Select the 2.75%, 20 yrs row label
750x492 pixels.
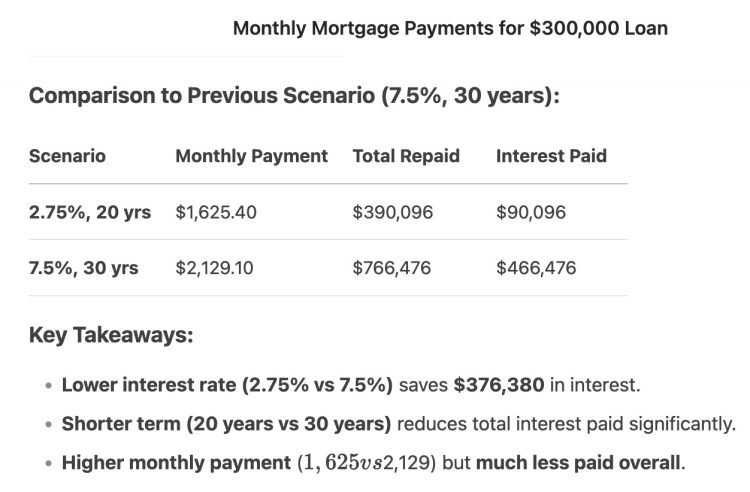90,212
